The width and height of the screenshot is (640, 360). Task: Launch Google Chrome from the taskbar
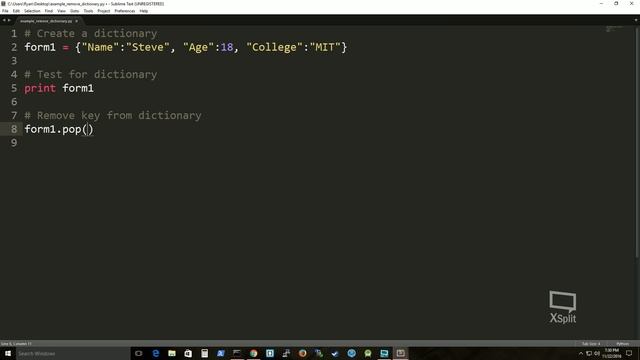point(253,353)
